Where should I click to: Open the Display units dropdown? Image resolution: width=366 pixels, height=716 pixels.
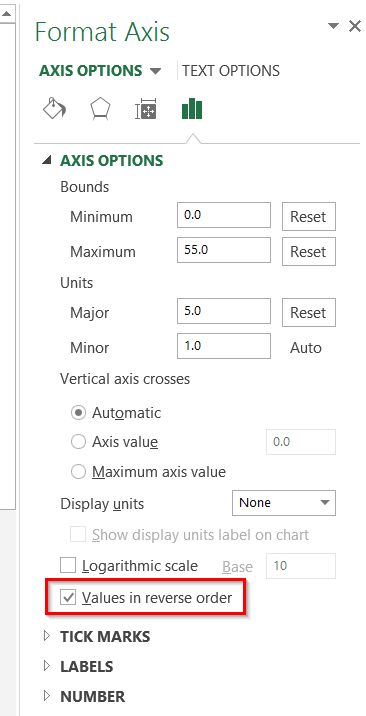[284, 503]
